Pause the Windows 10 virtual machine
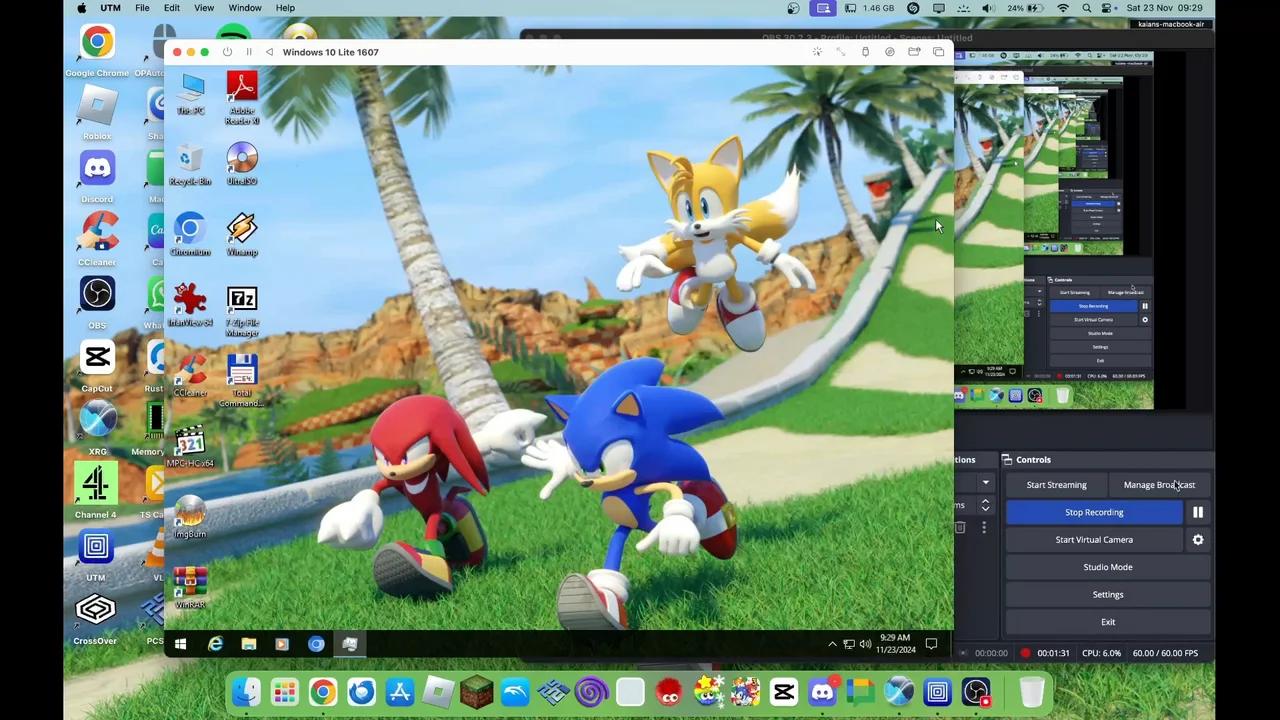This screenshot has width=1280, height=720. tap(248, 52)
